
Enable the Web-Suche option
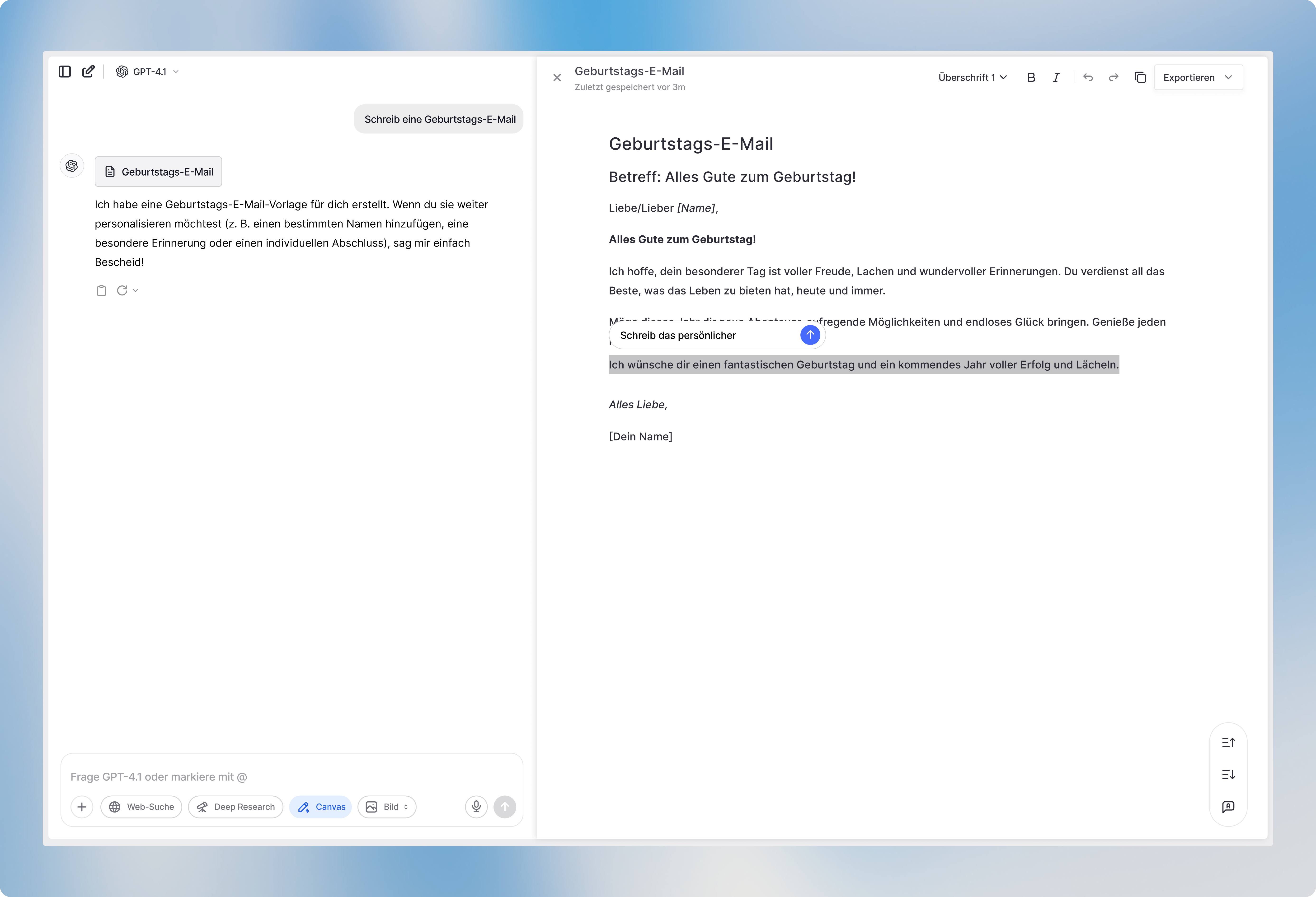(x=141, y=806)
